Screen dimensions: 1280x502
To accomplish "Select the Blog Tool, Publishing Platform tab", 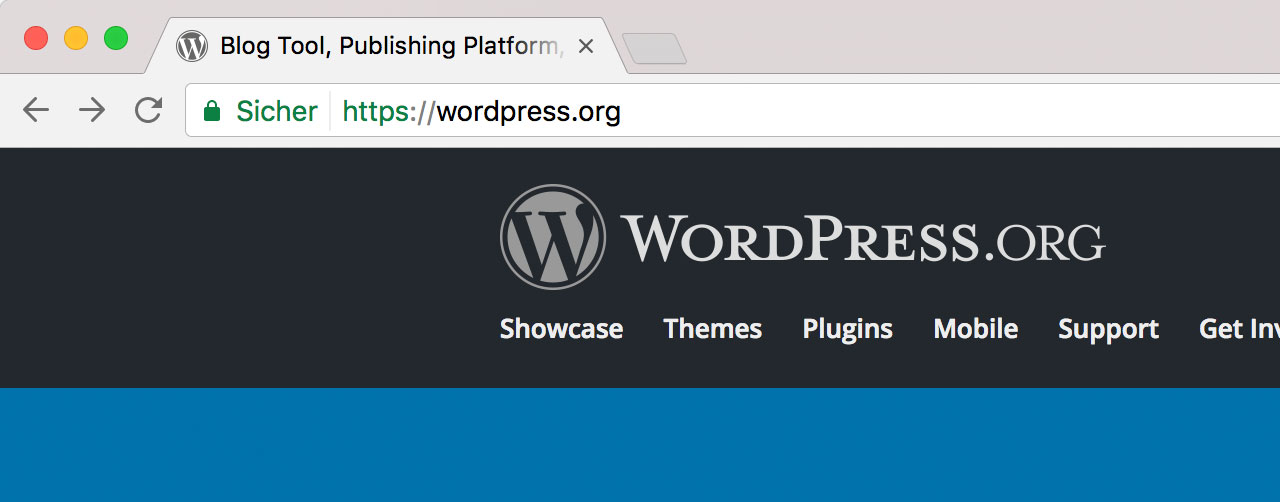I will pos(388,46).
